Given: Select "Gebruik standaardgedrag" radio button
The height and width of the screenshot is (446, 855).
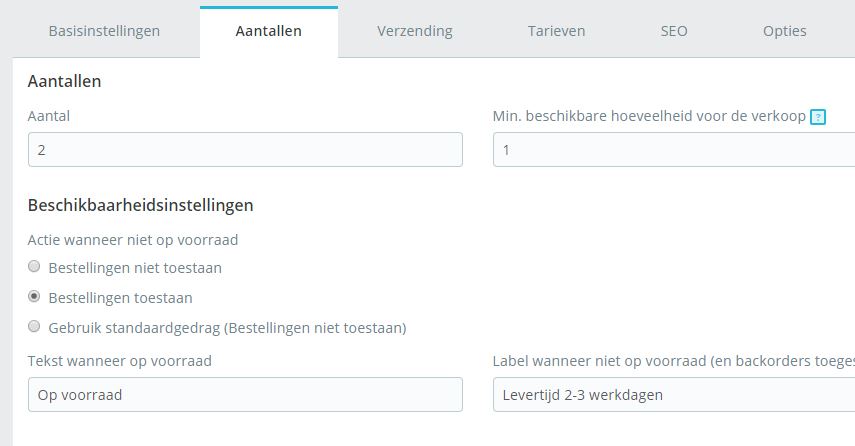Looking at the screenshot, I should (35, 327).
